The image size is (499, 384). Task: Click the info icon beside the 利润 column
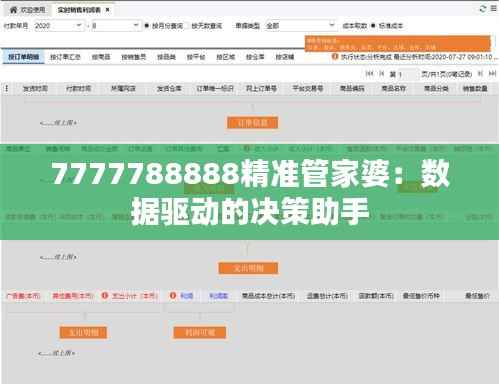[x=173, y=295]
